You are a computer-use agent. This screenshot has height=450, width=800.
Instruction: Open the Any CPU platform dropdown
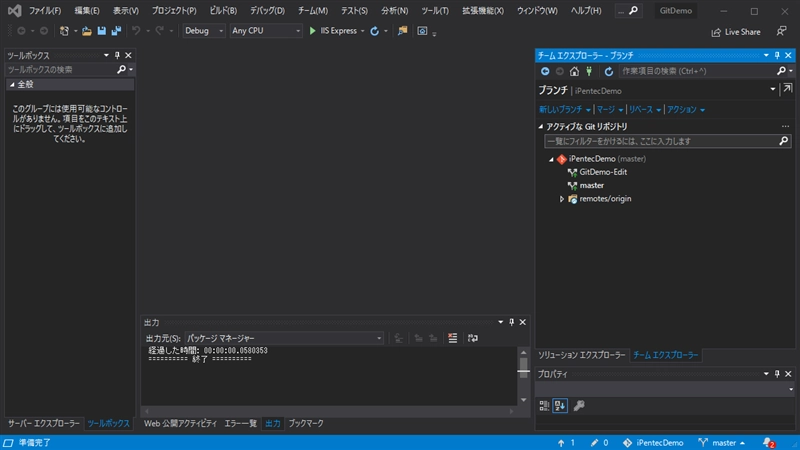tap(266, 31)
